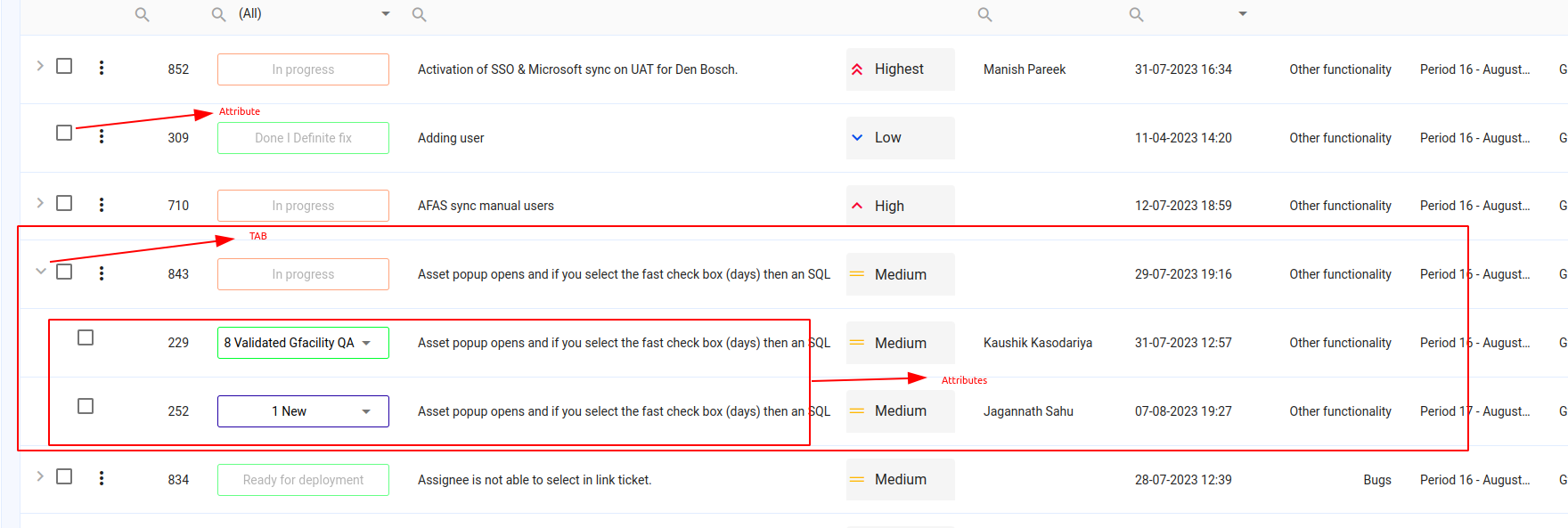Click search icon beside the (All) filter
Screen dimensions: 1568x528
[x=218, y=14]
